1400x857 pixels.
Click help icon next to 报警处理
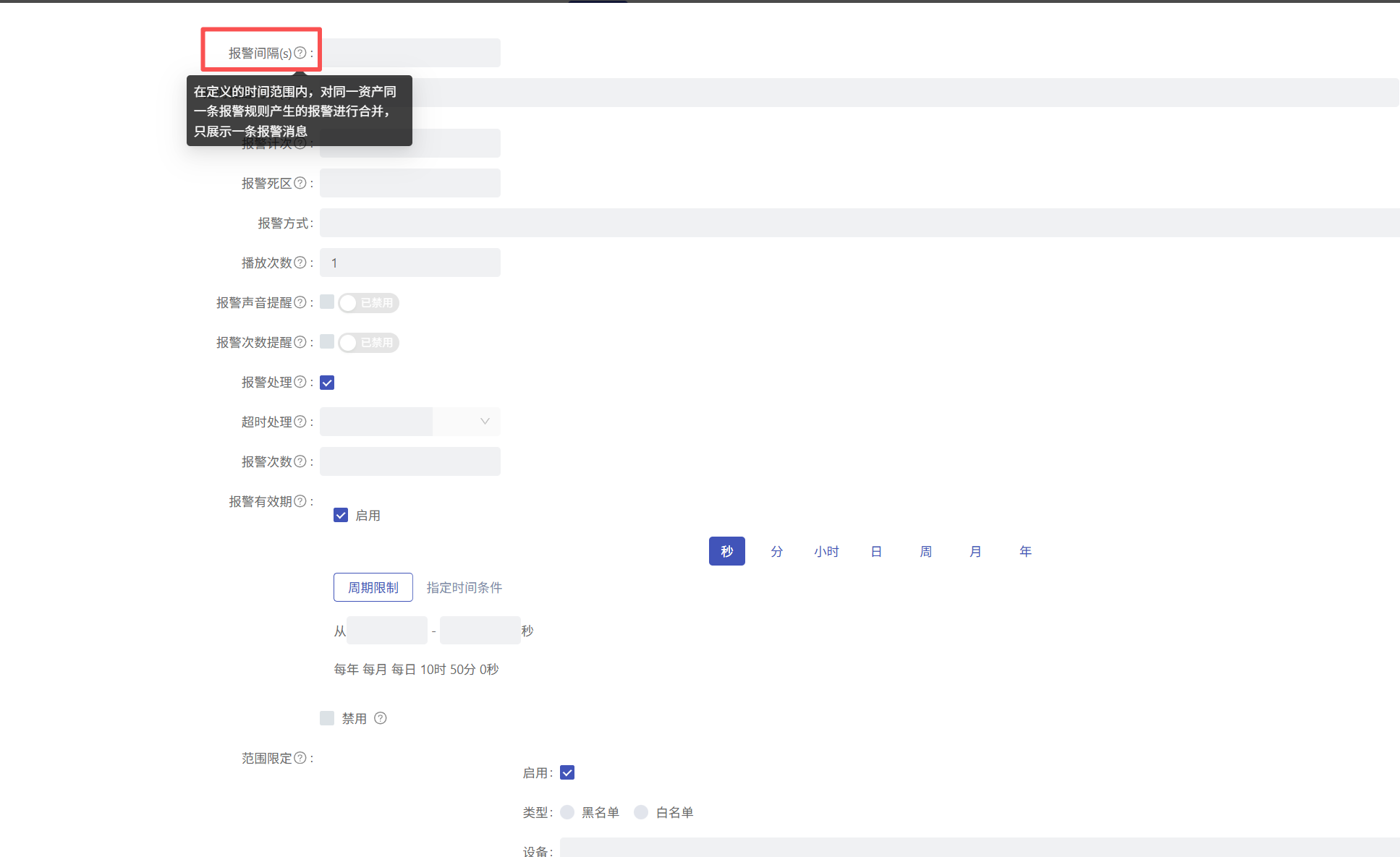pyautogui.click(x=300, y=382)
